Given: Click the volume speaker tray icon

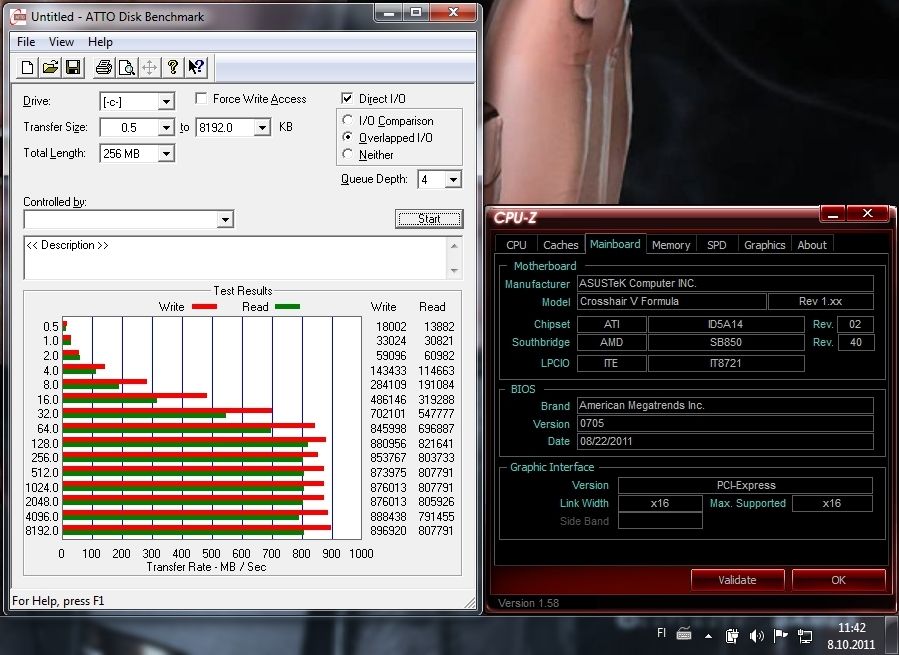Looking at the screenshot, I should [757, 635].
